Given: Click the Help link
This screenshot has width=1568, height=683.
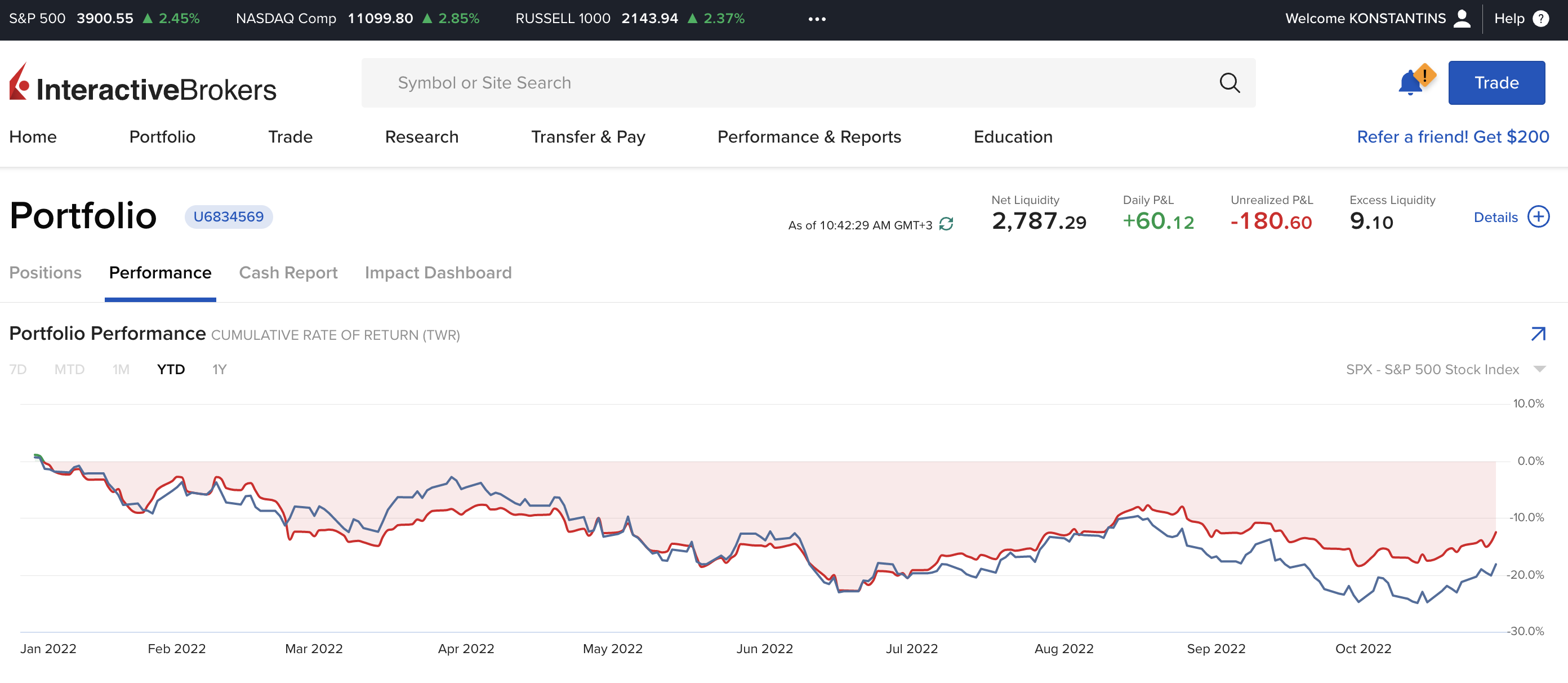Looking at the screenshot, I should click(1509, 19).
